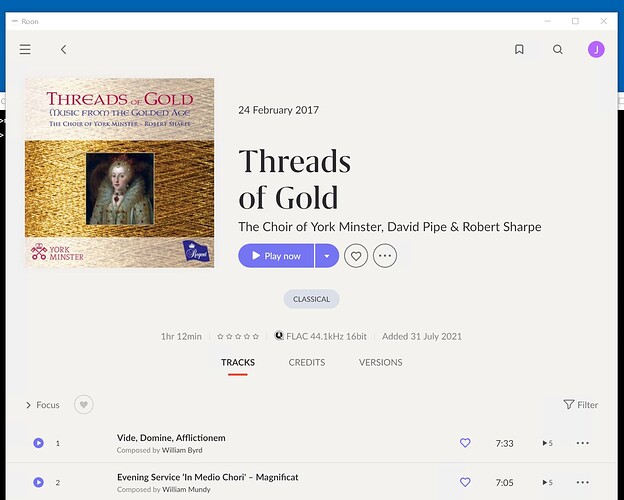Click track title Vide, Domine, Afflictionem
The height and width of the screenshot is (500, 624).
point(171,438)
